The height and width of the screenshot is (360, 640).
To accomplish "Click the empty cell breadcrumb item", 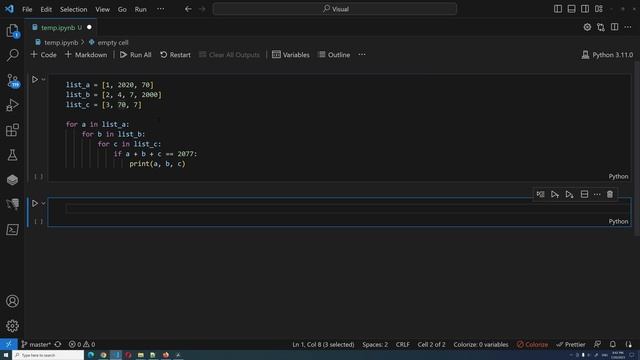I will [109, 42].
